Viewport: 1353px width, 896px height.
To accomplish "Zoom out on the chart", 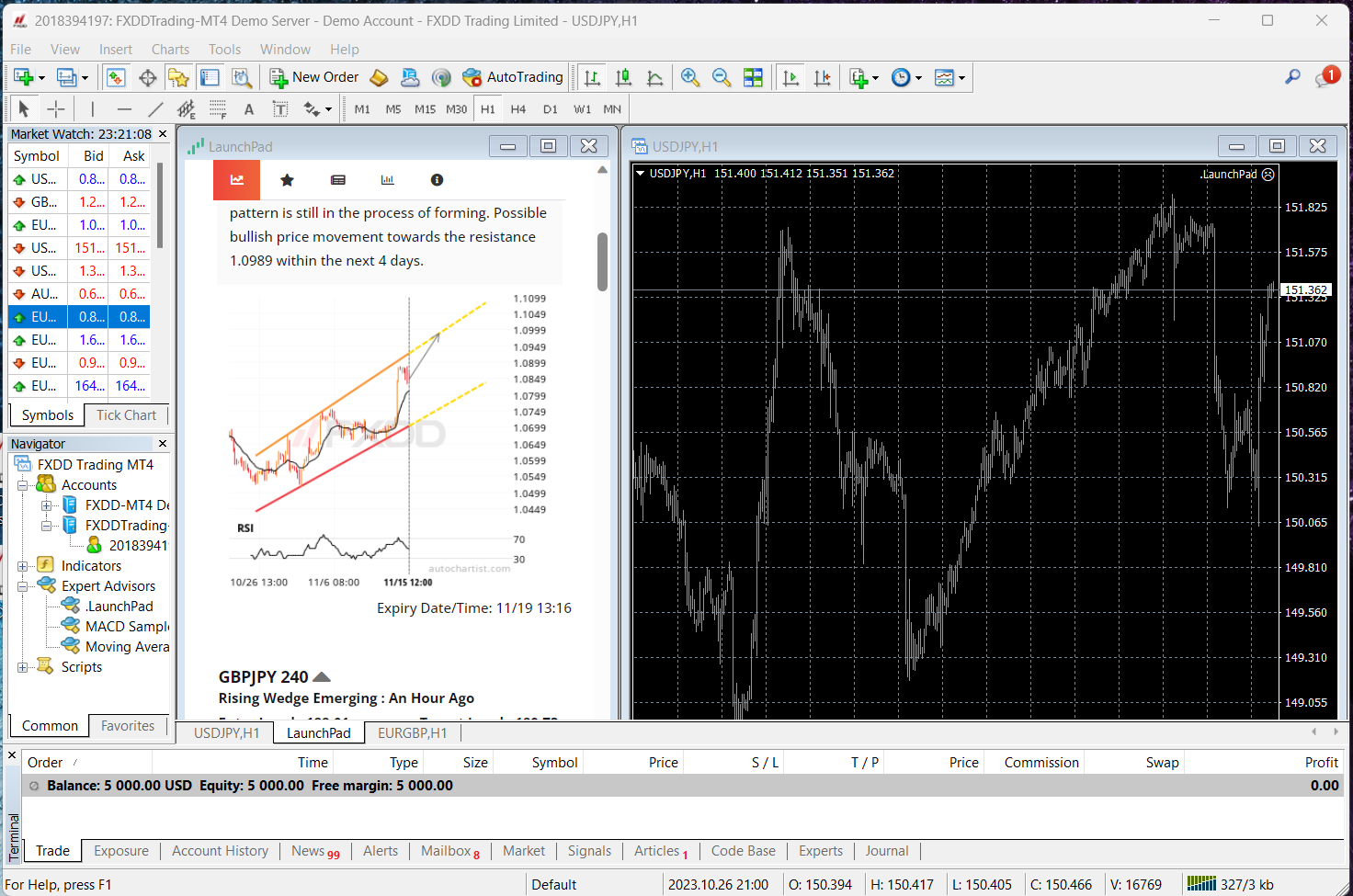I will 722,78.
